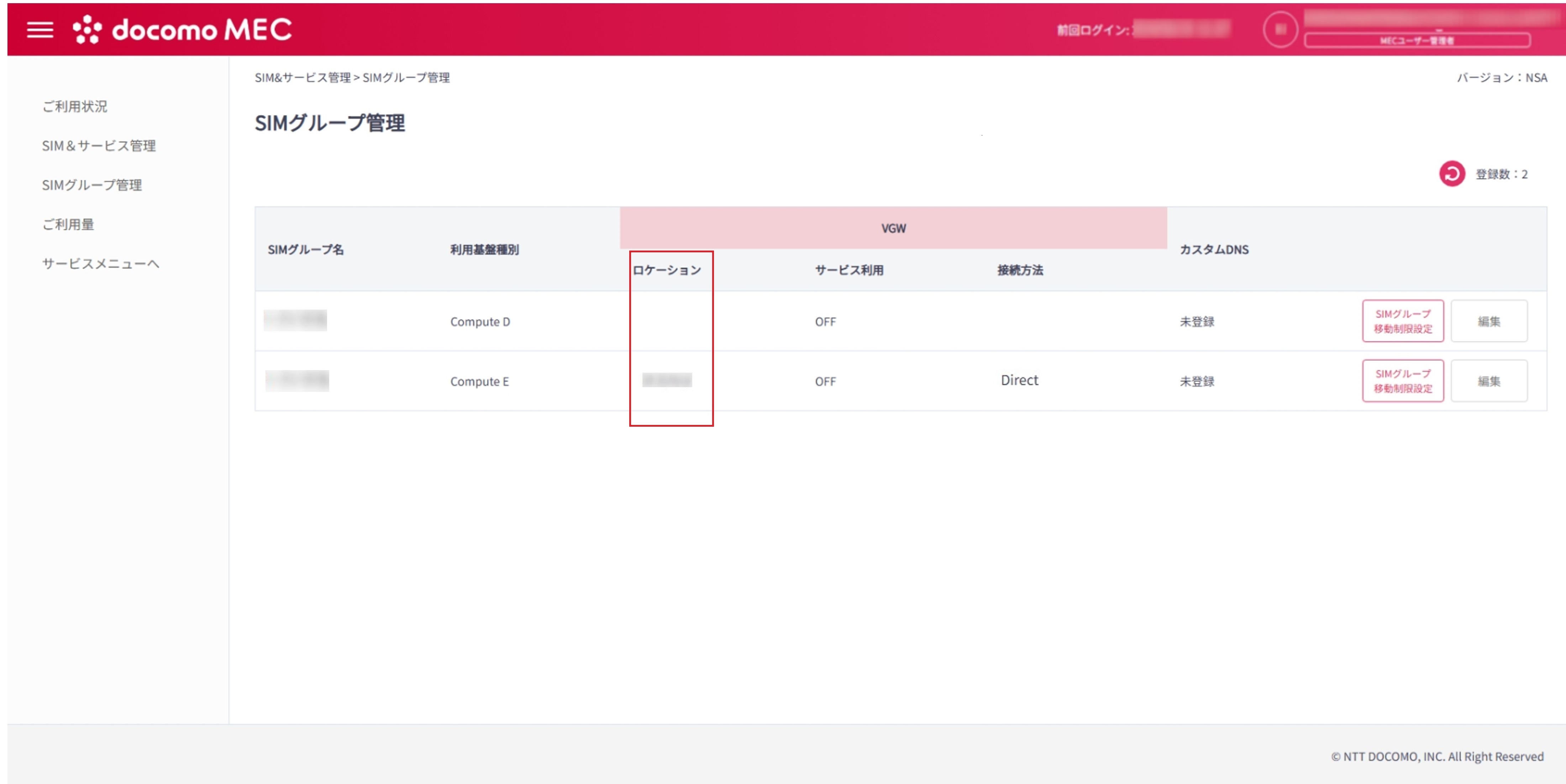The width and height of the screenshot is (1566, 784).
Task: Click the refresh icon beside 登録数
Action: pyautogui.click(x=1452, y=174)
